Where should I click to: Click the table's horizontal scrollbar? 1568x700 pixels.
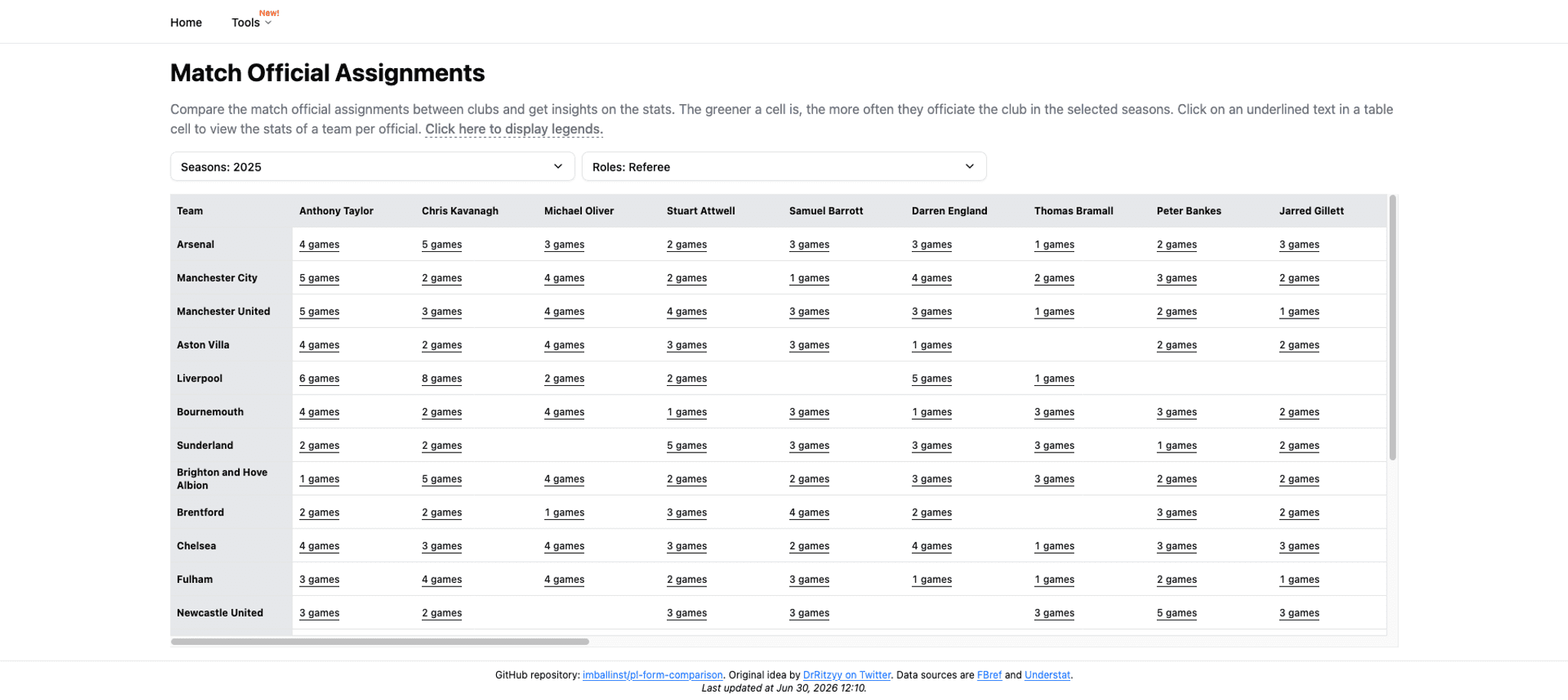[x=380, y=642]
